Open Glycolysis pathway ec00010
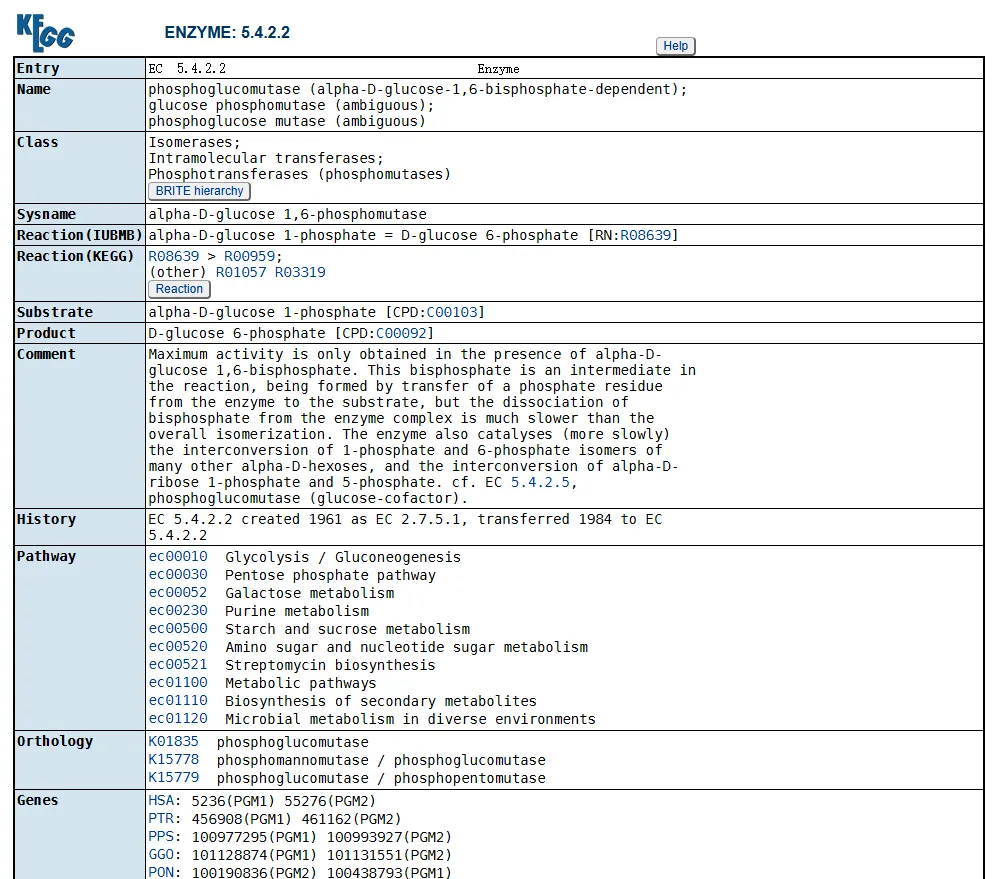Viewport: 1007px width, 879px height. (178, 557)
